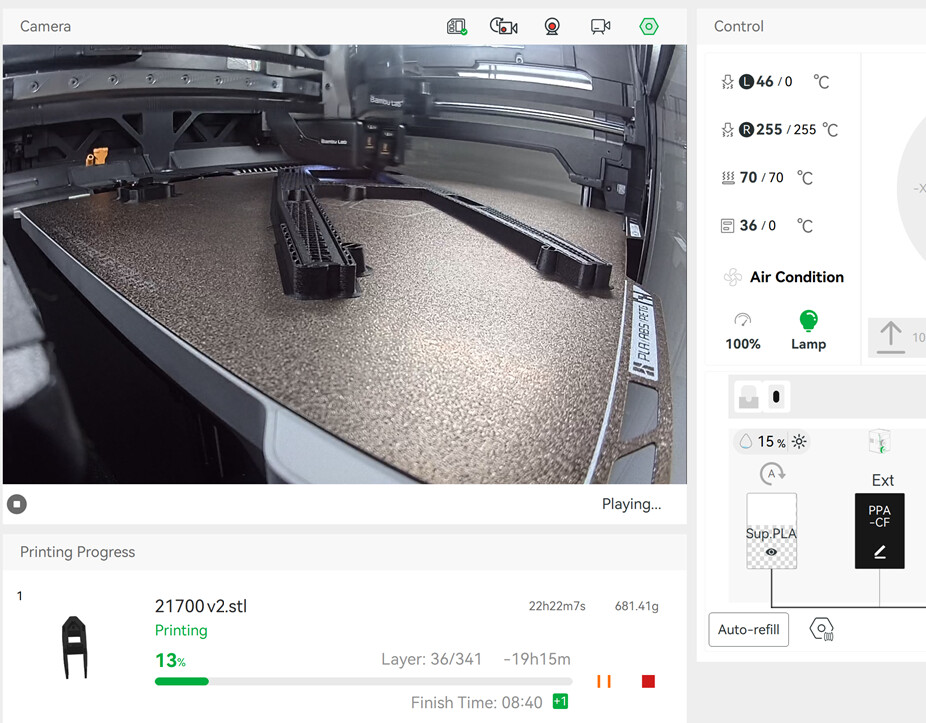This screenshot has height=723, width=926.
Task: Toggle the chamber Lamp
Action: (x=808, y=331)
